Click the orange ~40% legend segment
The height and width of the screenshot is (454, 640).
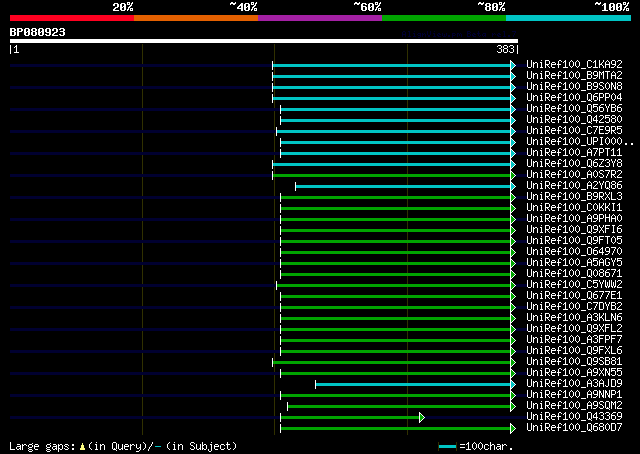(196, 18)
